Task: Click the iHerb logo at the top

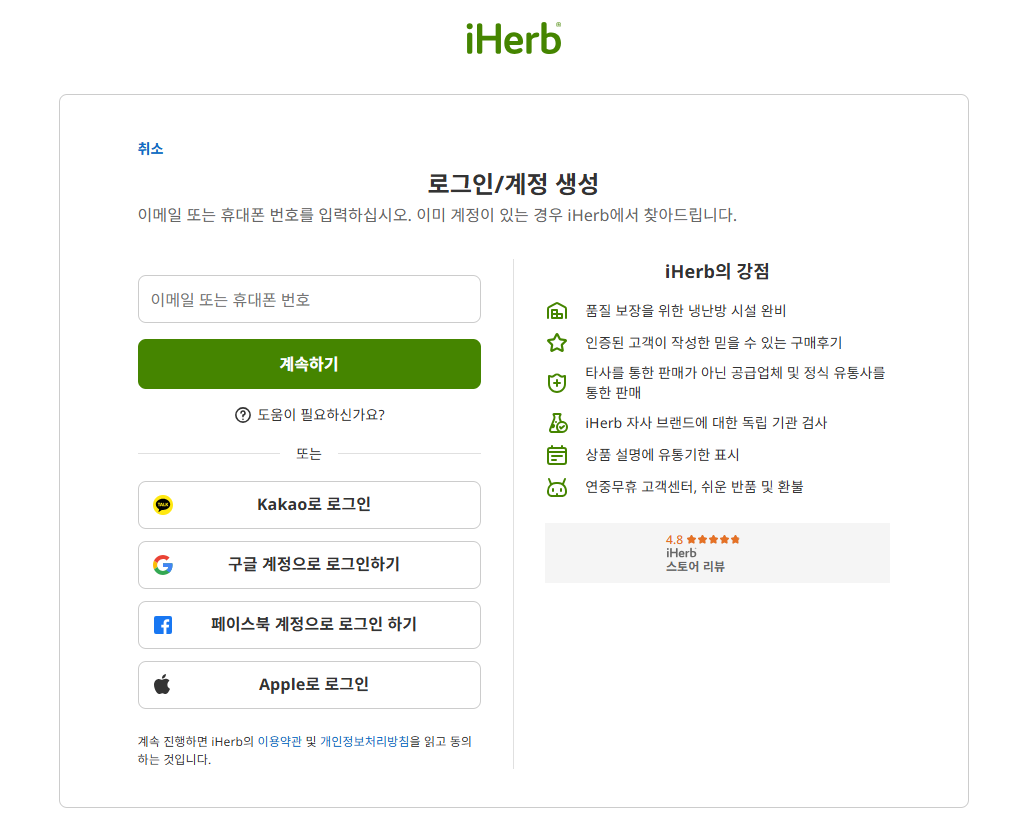Action: click(511, 36)
